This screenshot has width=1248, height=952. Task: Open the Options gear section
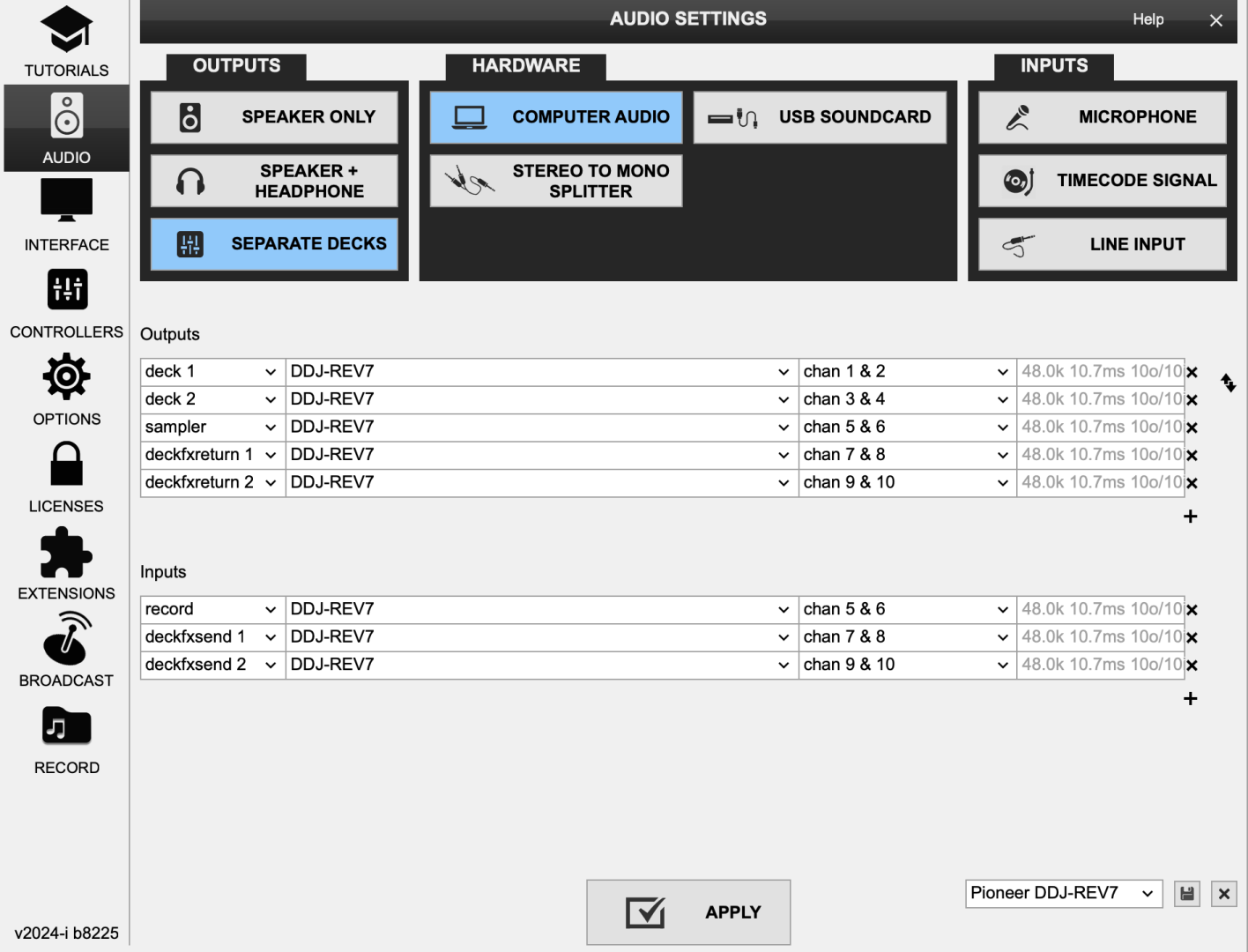66,390
